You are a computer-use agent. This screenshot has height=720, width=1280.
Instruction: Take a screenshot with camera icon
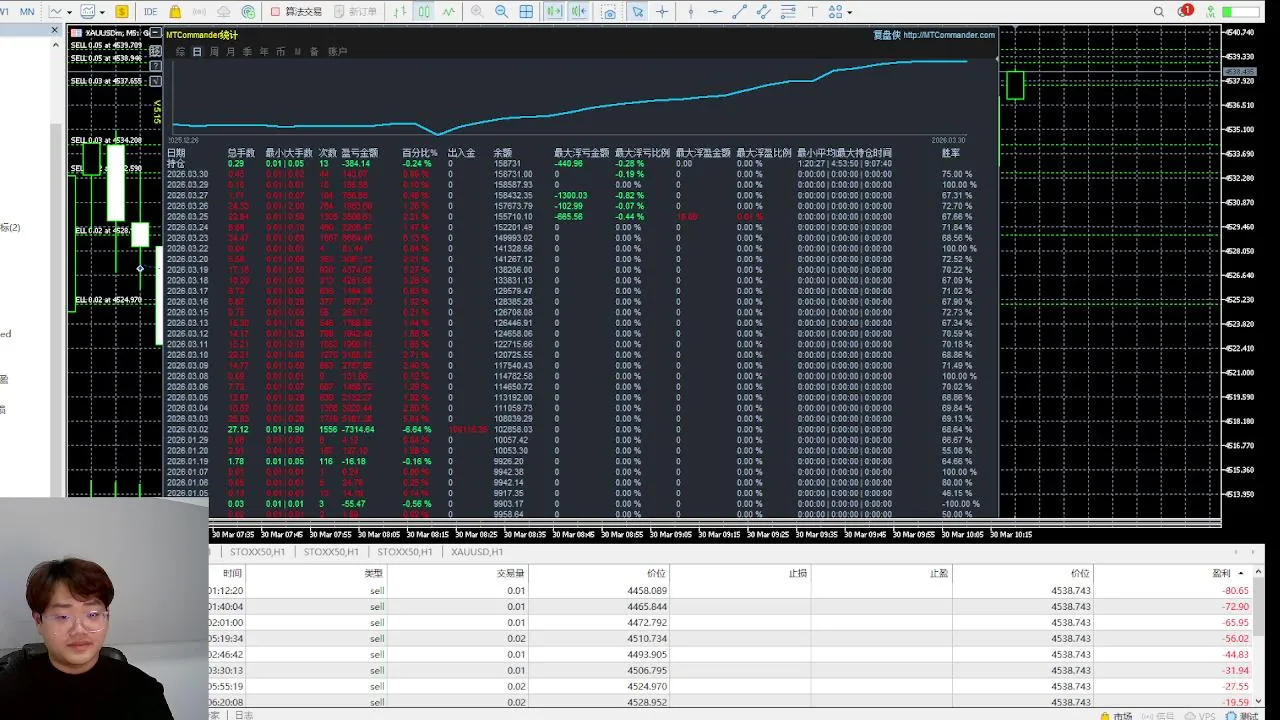point(609,12)
